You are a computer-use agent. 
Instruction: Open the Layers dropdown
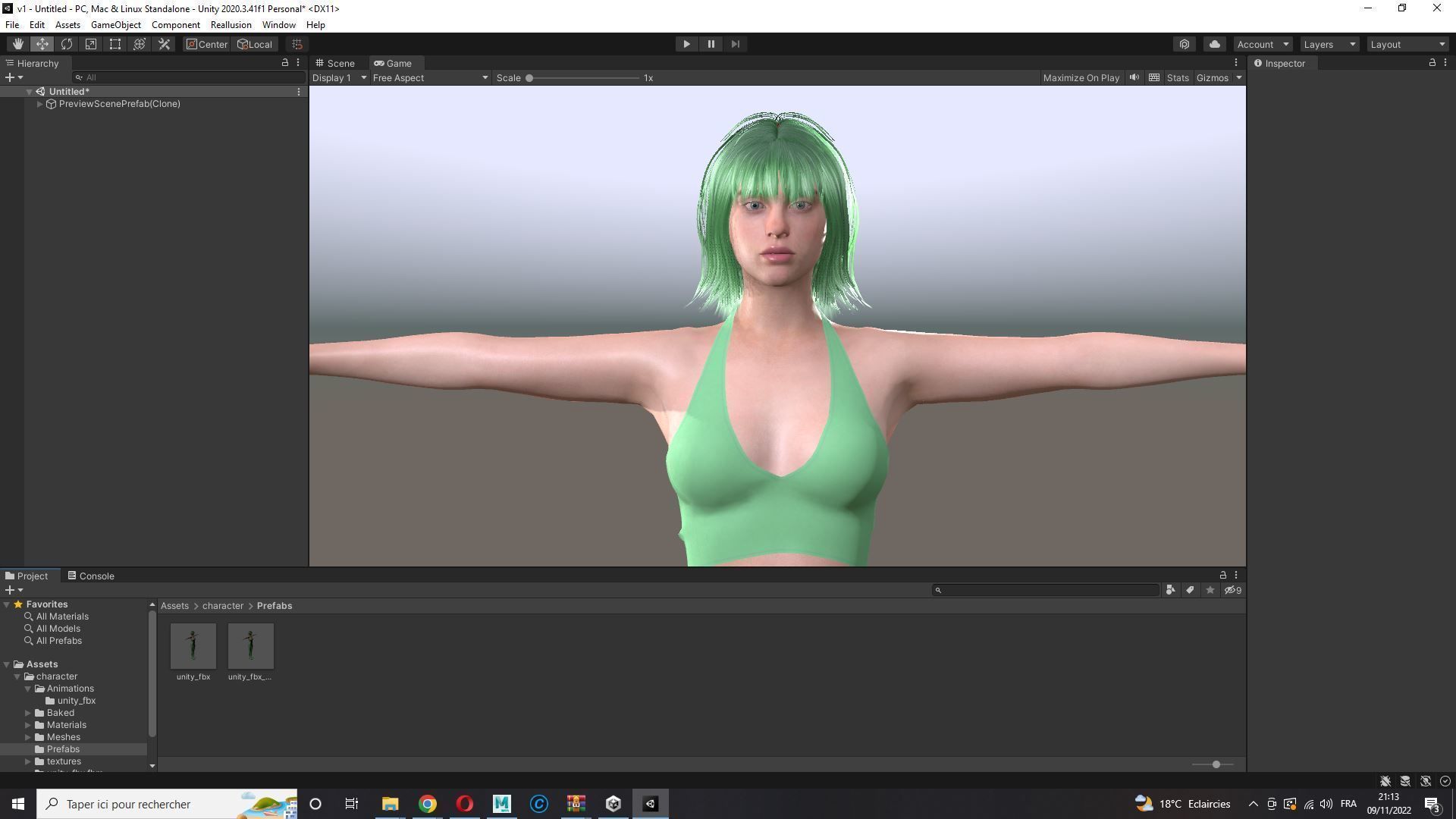tap(1329, 44)
